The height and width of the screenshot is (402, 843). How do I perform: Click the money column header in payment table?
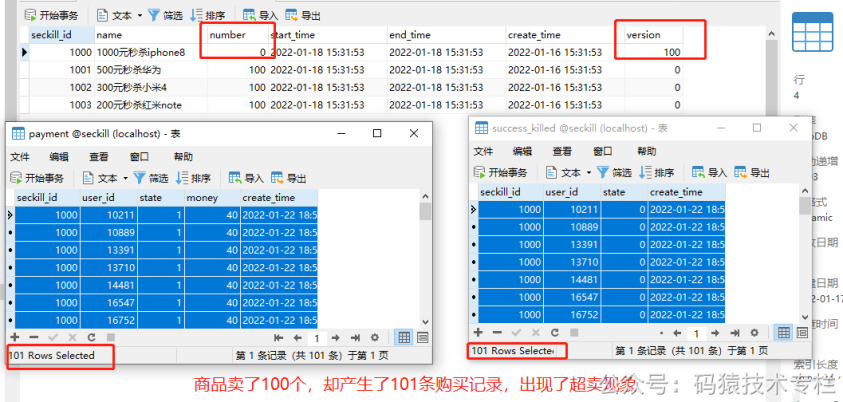coord(212,198)
